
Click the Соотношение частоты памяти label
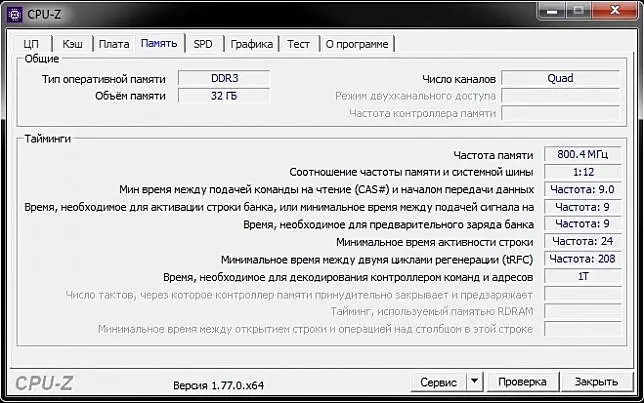(x=411, y=172)
